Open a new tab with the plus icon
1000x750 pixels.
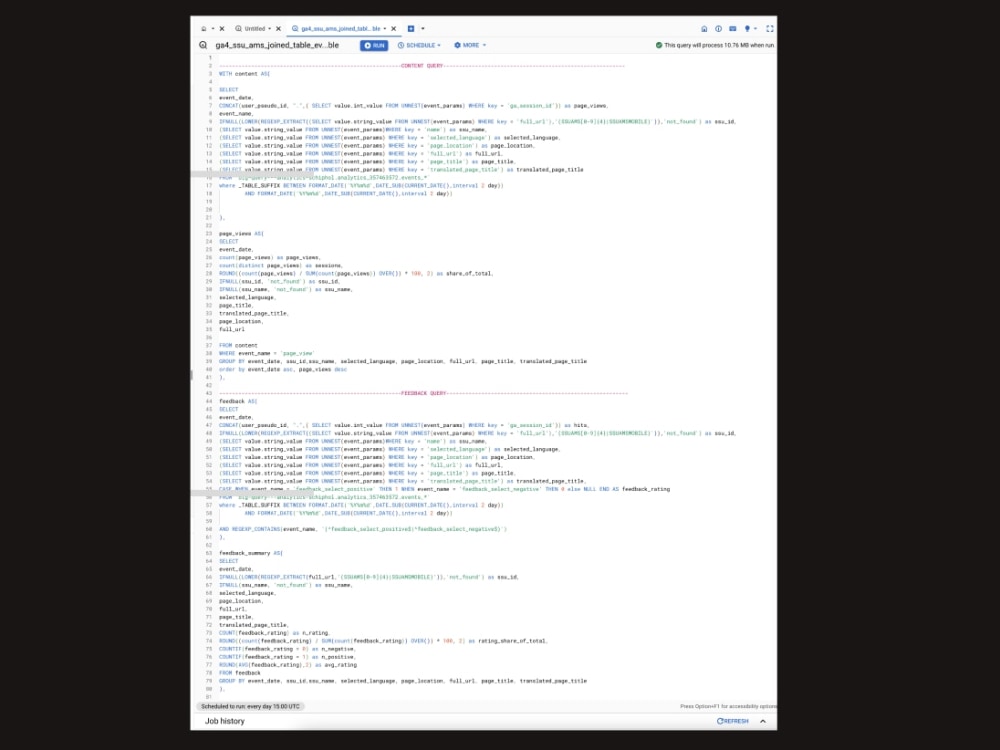point(411,29)
